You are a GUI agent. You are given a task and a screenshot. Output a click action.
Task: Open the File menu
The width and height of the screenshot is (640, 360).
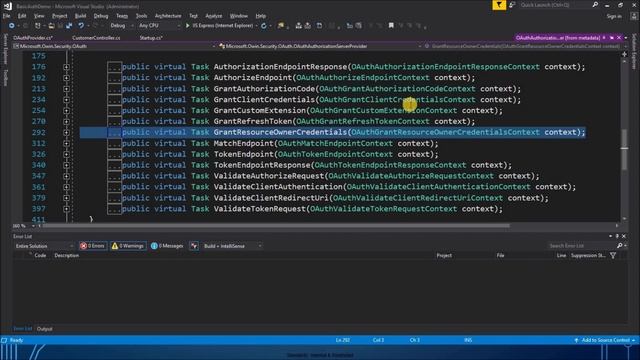coord(7,16)
